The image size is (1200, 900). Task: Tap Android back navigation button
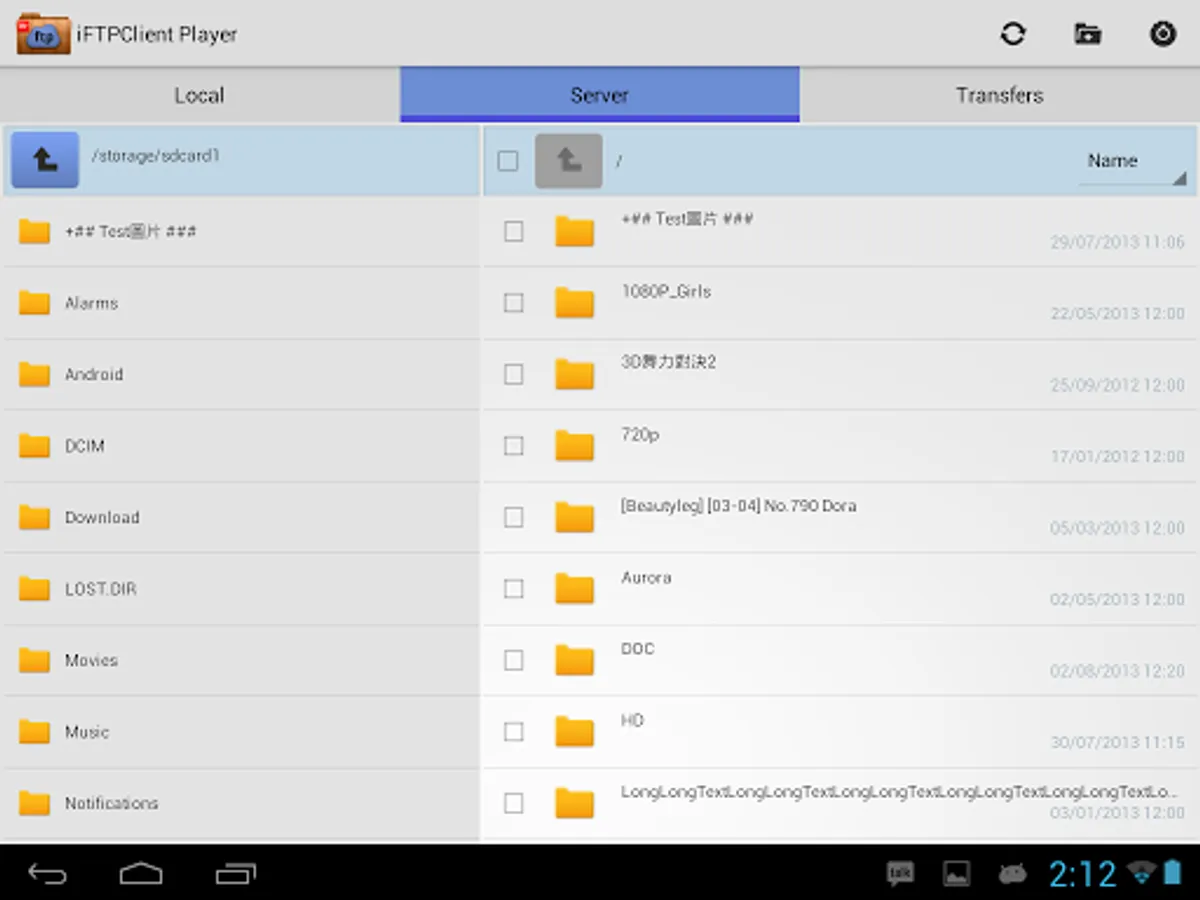(47, 874)
